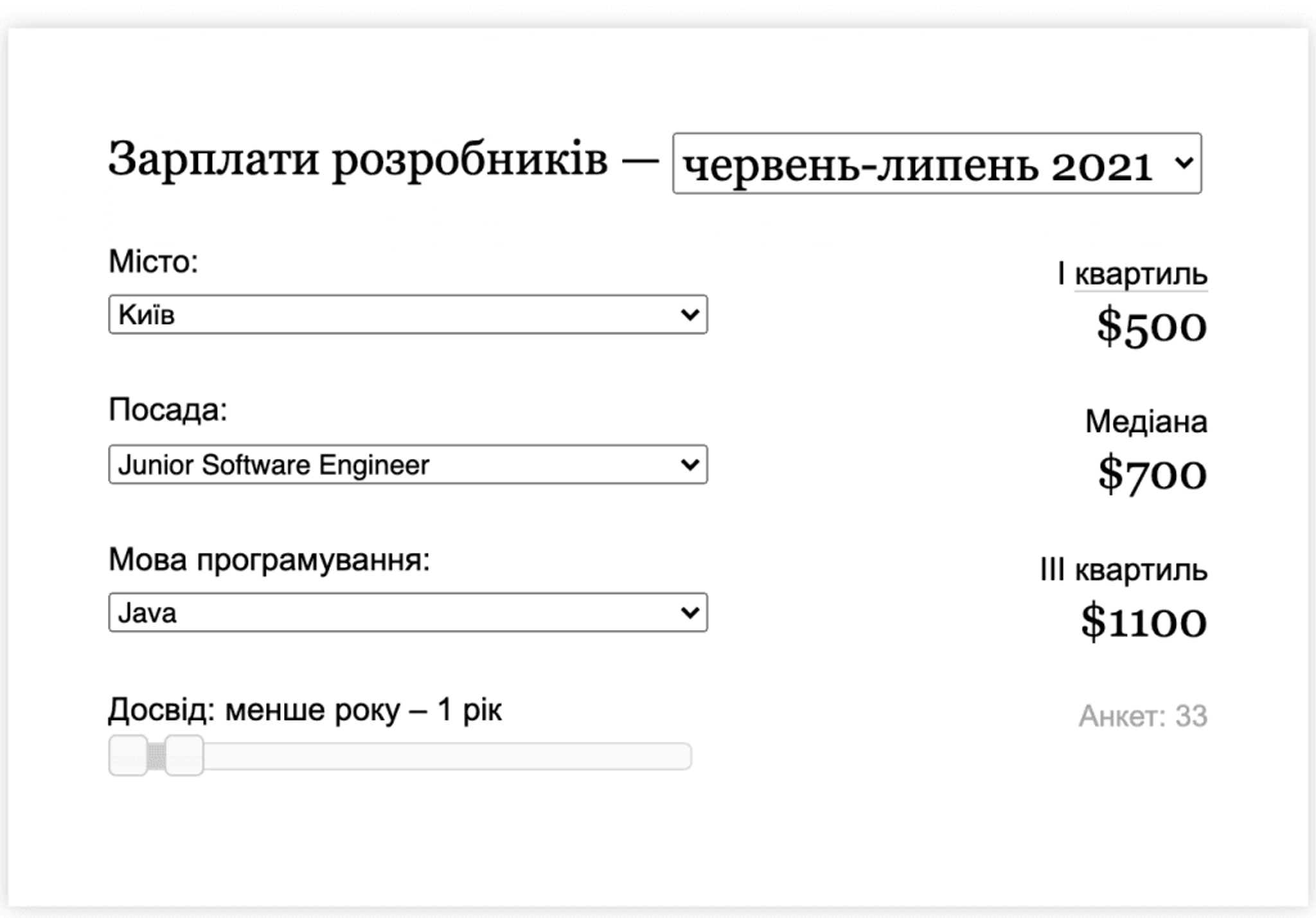Open the city dropdown showing Київ
The height and width of the screenshot is (918, 1316).
407,315
